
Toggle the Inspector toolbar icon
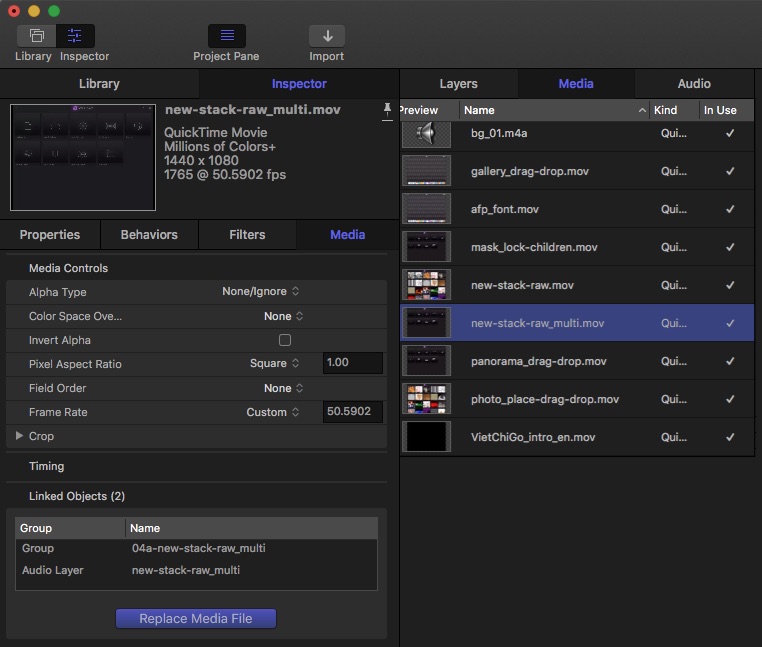[x=75, y=36]
